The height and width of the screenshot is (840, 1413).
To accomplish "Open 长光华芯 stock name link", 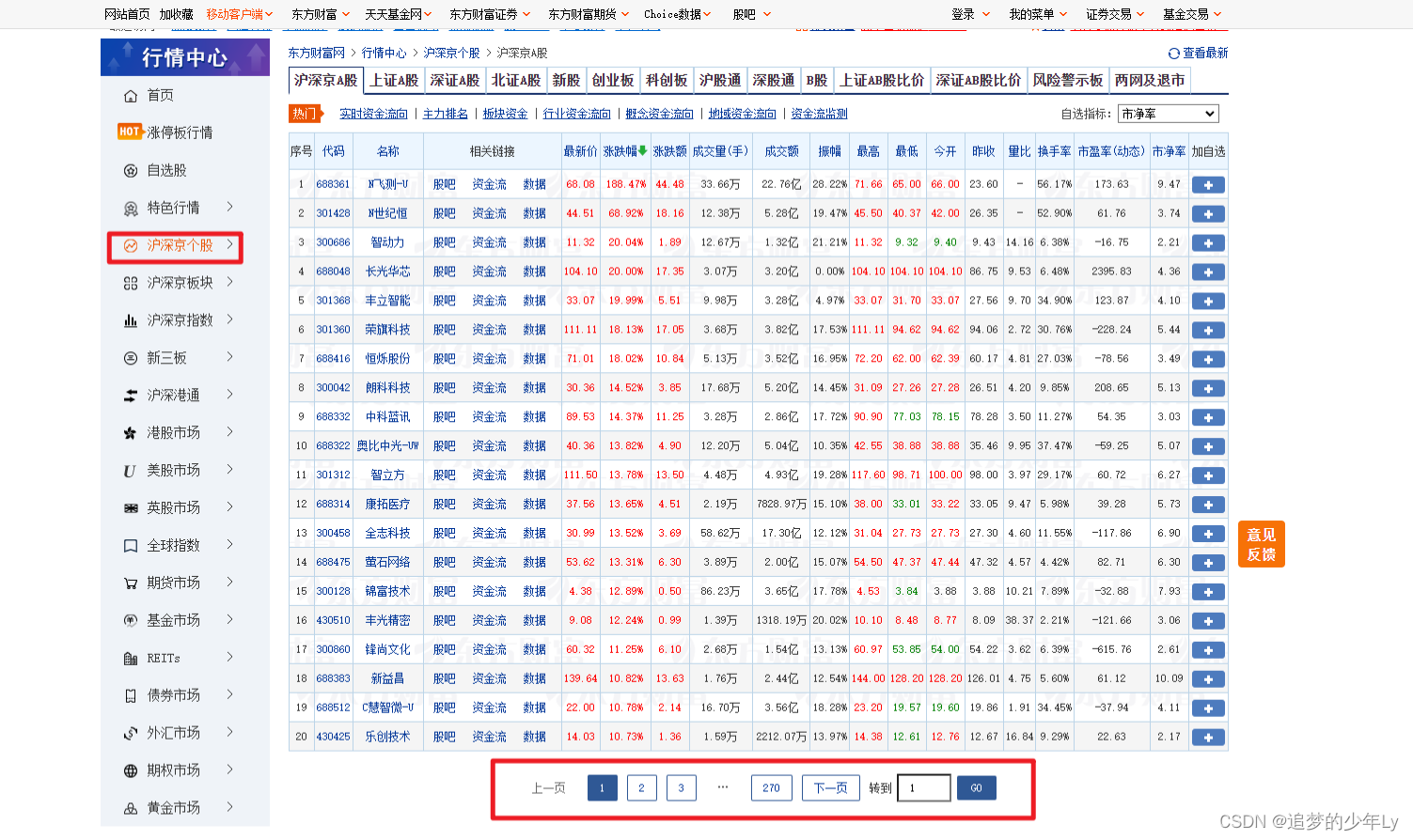I will coord(388,272).
